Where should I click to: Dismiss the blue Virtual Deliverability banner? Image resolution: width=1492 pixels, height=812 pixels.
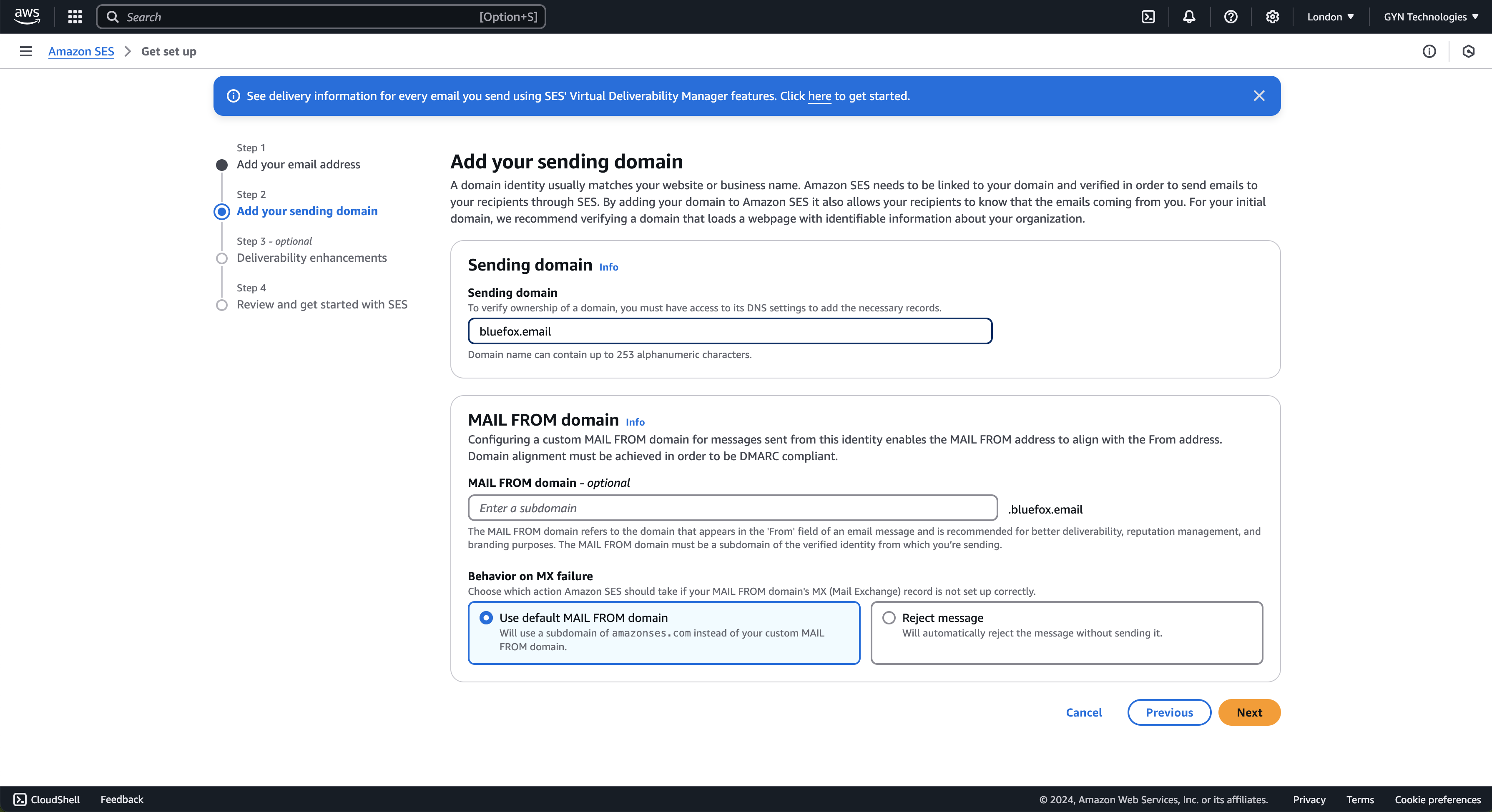[x=1259, y=96]
